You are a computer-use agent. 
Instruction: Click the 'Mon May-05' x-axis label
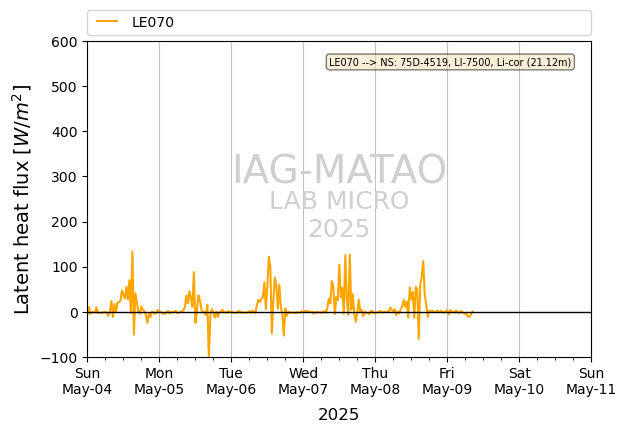pos(159,381)
